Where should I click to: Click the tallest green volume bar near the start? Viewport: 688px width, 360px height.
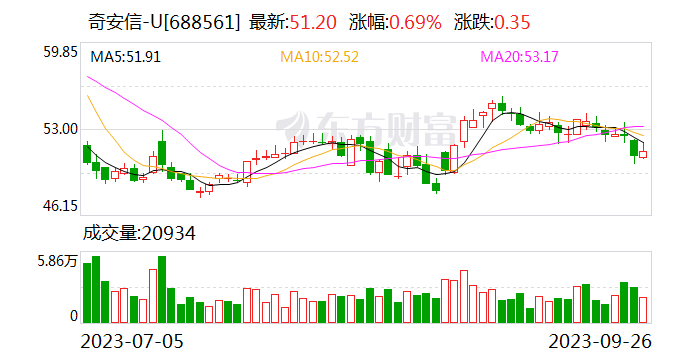(96, 290)
